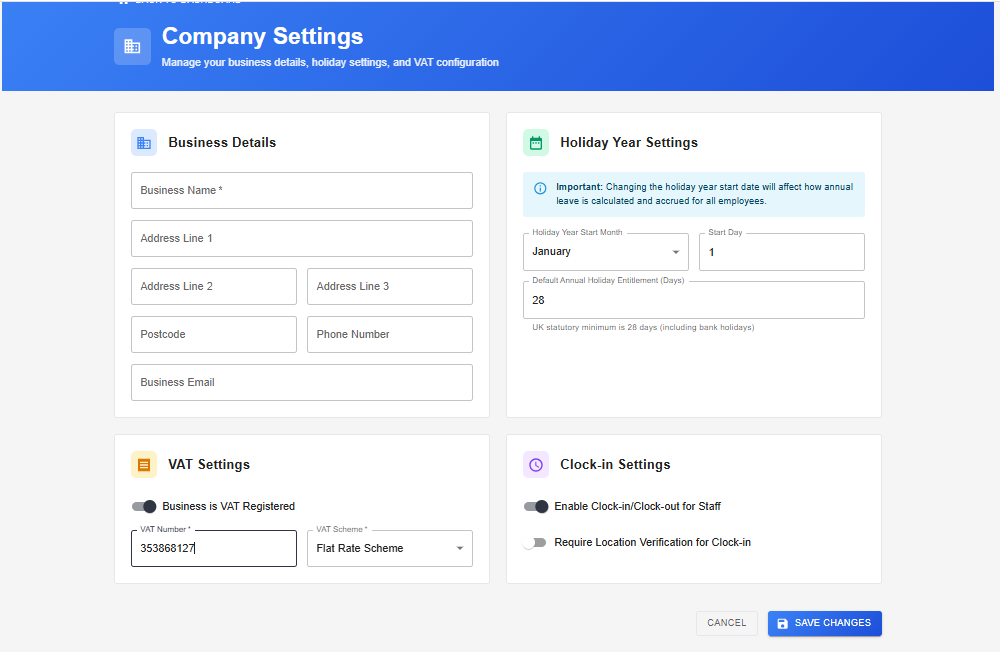Image resolution: width=1000 pixels, height=652 pixels.
Task: Disable Clock-in/Clock-out for Staff switch
Action: [536, 507]
